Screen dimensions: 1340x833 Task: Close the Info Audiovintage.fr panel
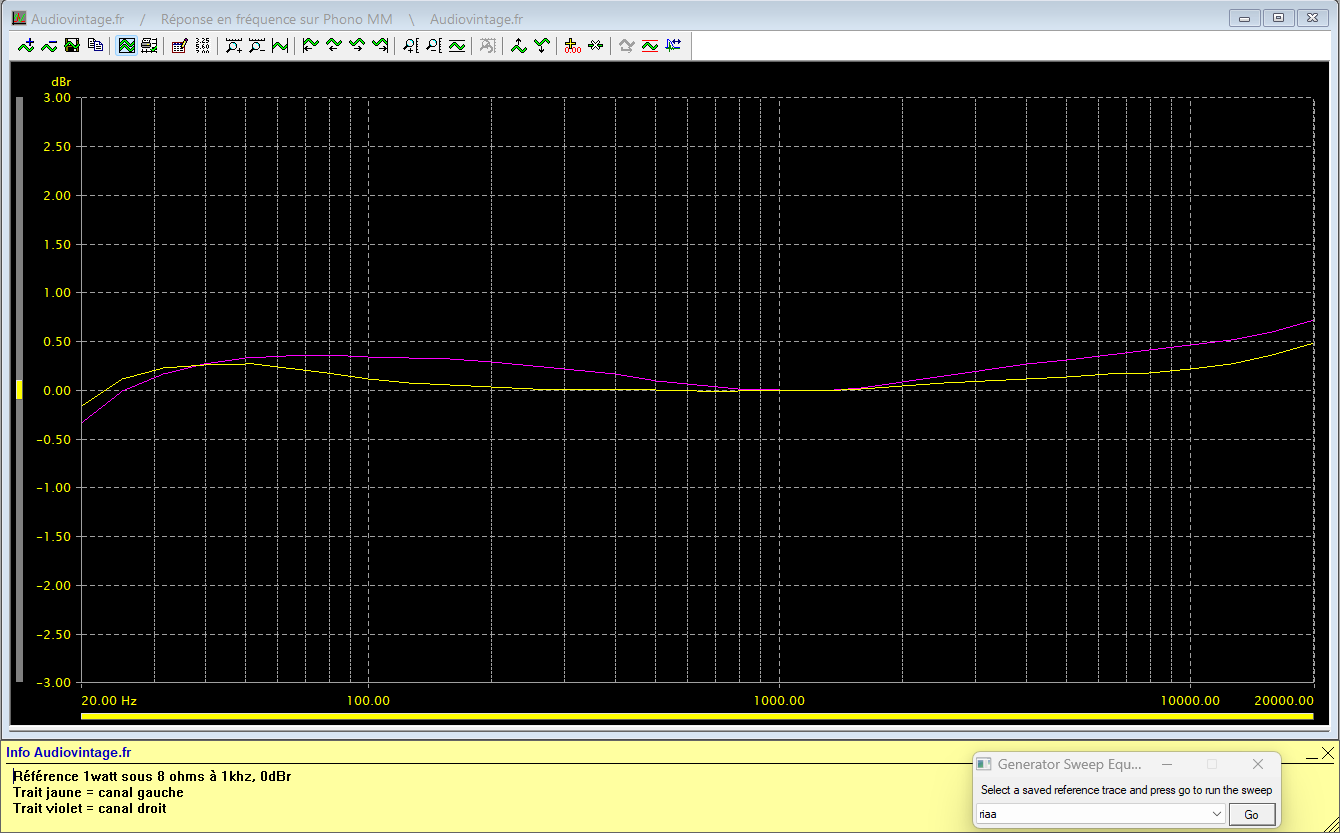(1327, 752)
